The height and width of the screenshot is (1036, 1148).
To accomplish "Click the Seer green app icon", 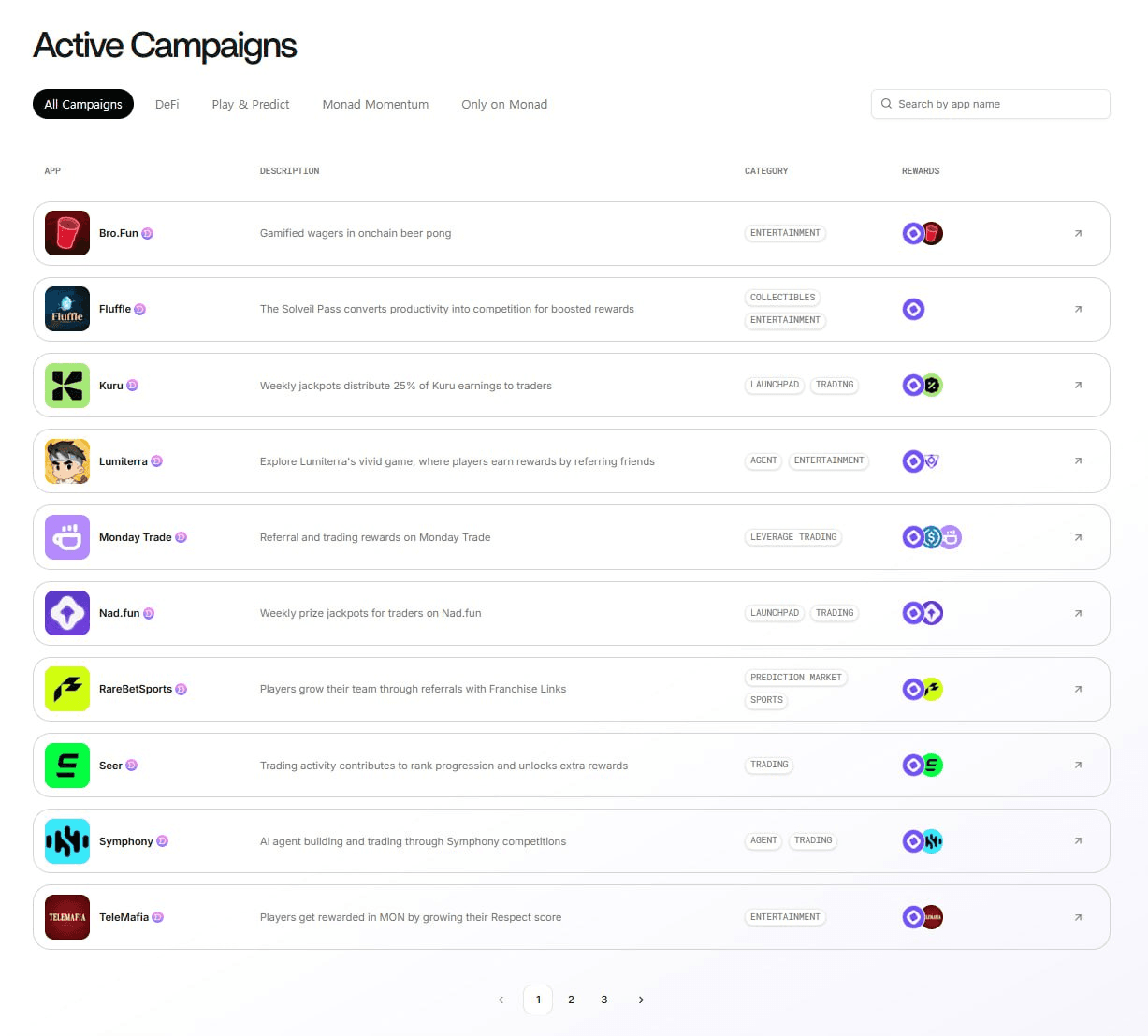I will click(67, 766).
